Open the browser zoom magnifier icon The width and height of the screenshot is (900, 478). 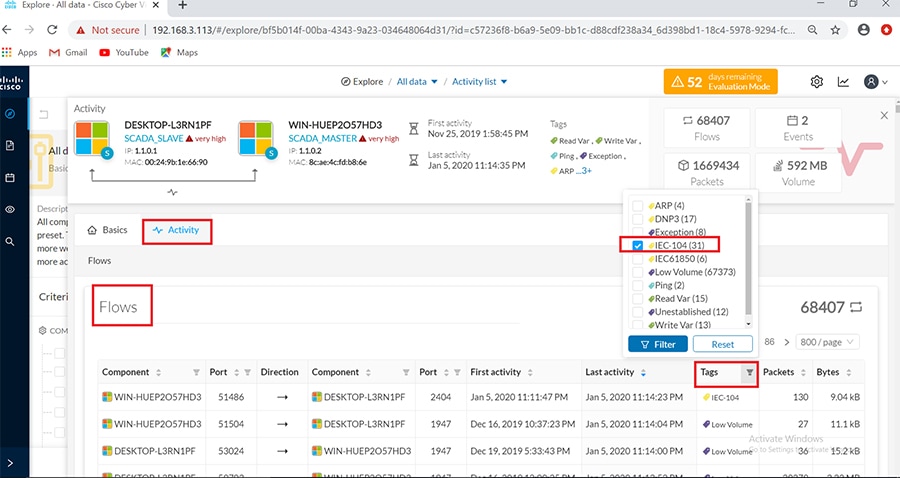tap(812, 30)
